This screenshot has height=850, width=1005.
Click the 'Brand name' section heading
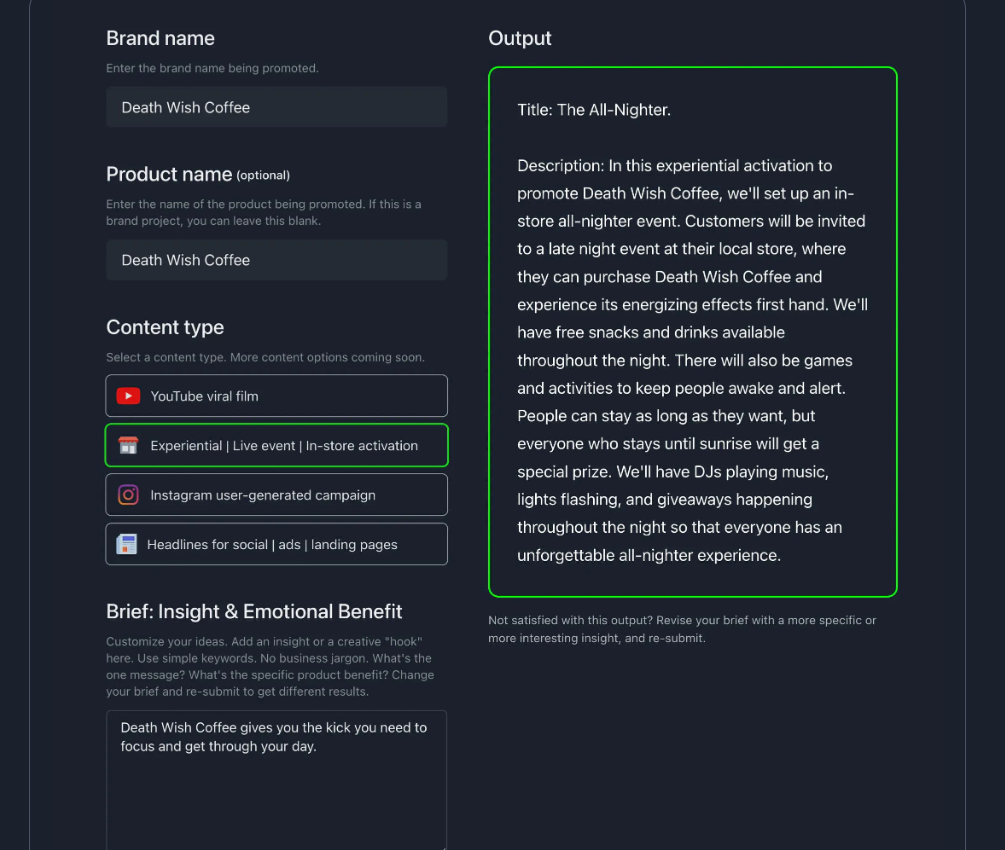tap(160, 38)
